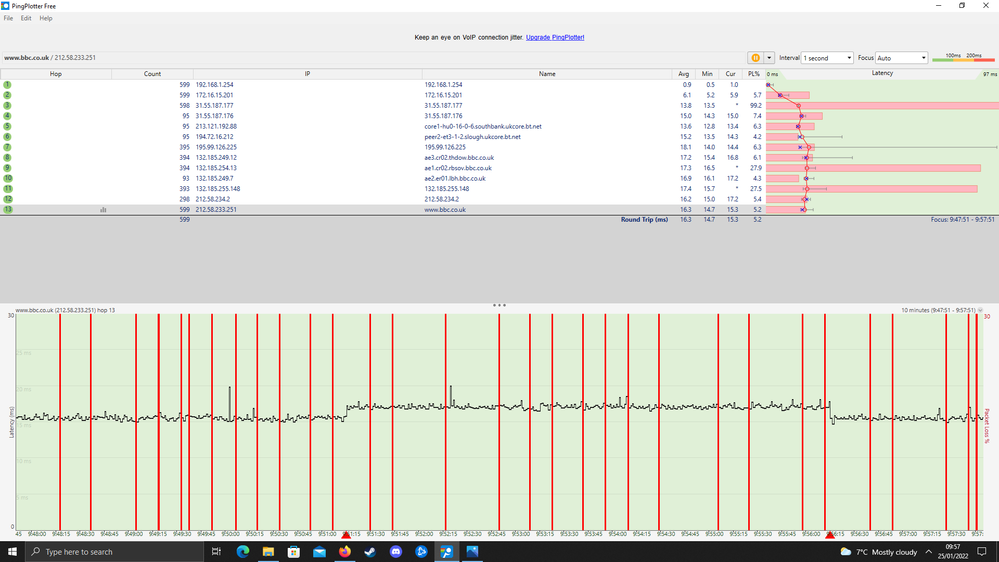
Task: Click the Upgrade PingPlotter! link
Action: (555, 37)
